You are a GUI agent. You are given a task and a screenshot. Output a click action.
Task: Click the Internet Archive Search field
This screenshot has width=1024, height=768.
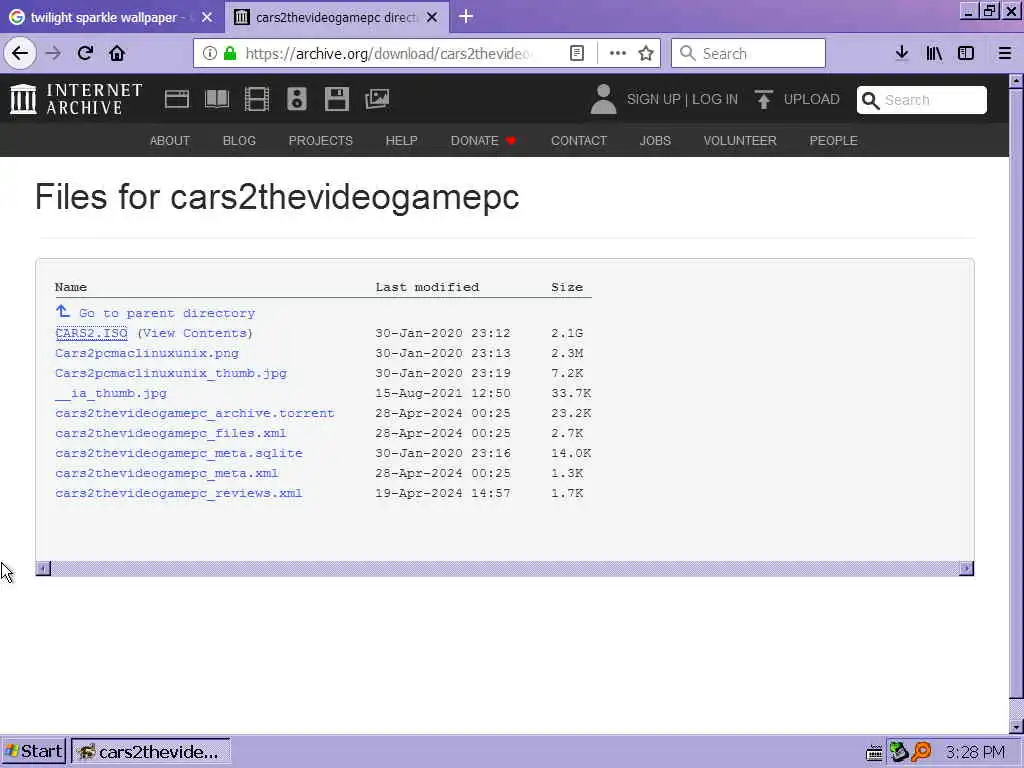921,100
